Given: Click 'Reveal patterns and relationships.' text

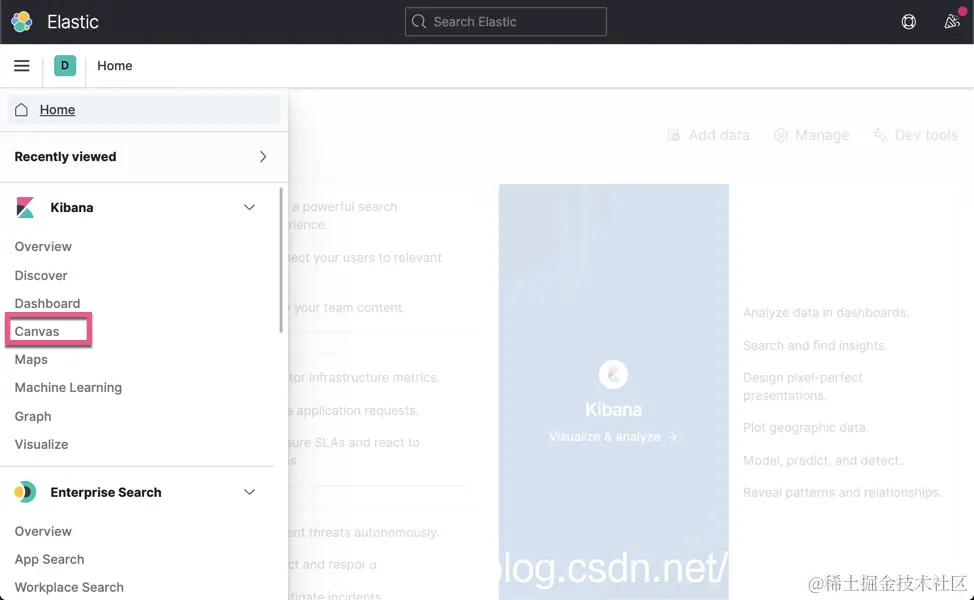Looking at the screenshot, I should tap(842, 493).
